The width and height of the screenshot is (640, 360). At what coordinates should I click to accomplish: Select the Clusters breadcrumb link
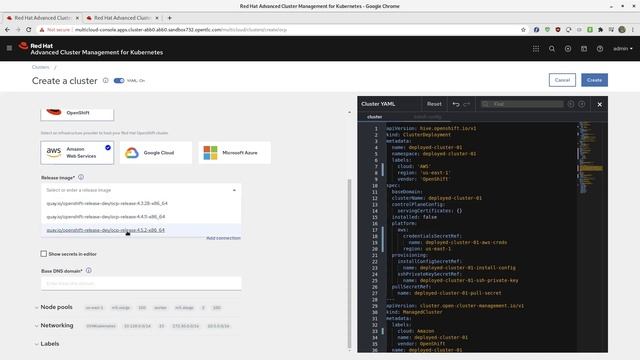[40, 67]
